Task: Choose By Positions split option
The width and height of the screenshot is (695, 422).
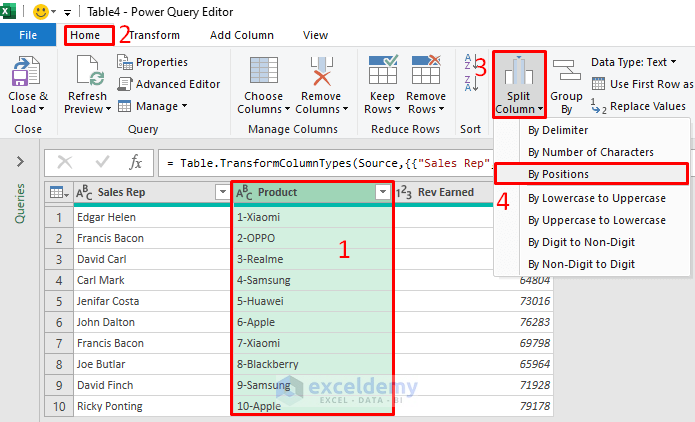Action: coord(592,174)
